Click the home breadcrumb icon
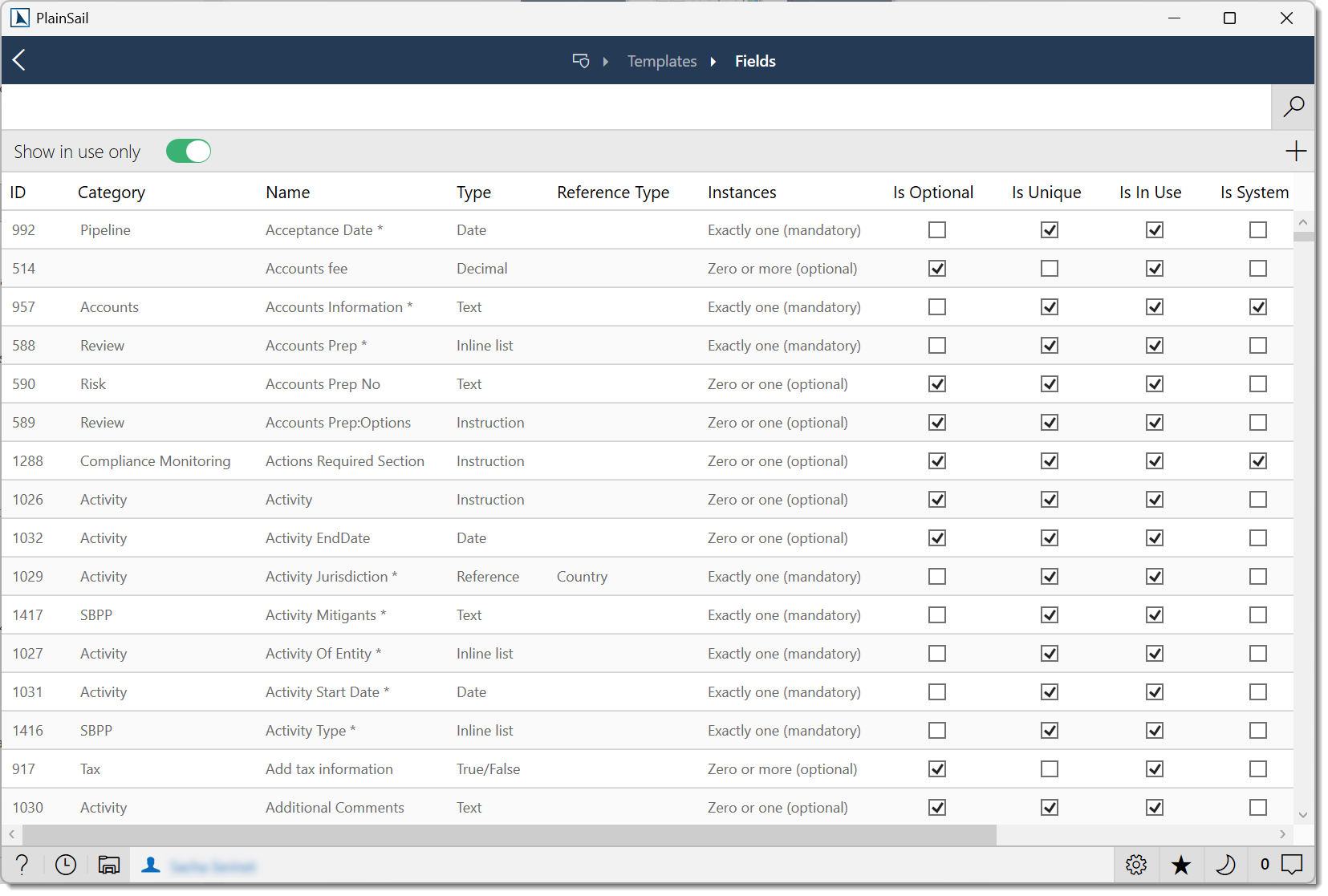The width and height of the screenshot is (1328, 896). (581, 61)
